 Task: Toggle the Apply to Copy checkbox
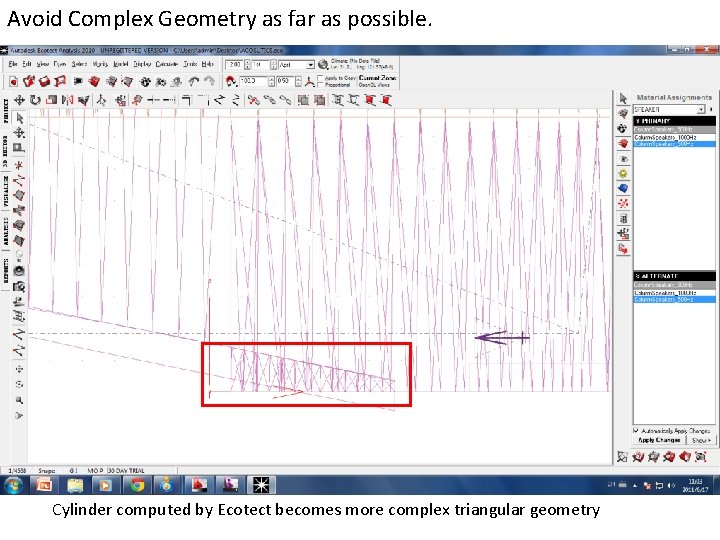pos(321,78)
